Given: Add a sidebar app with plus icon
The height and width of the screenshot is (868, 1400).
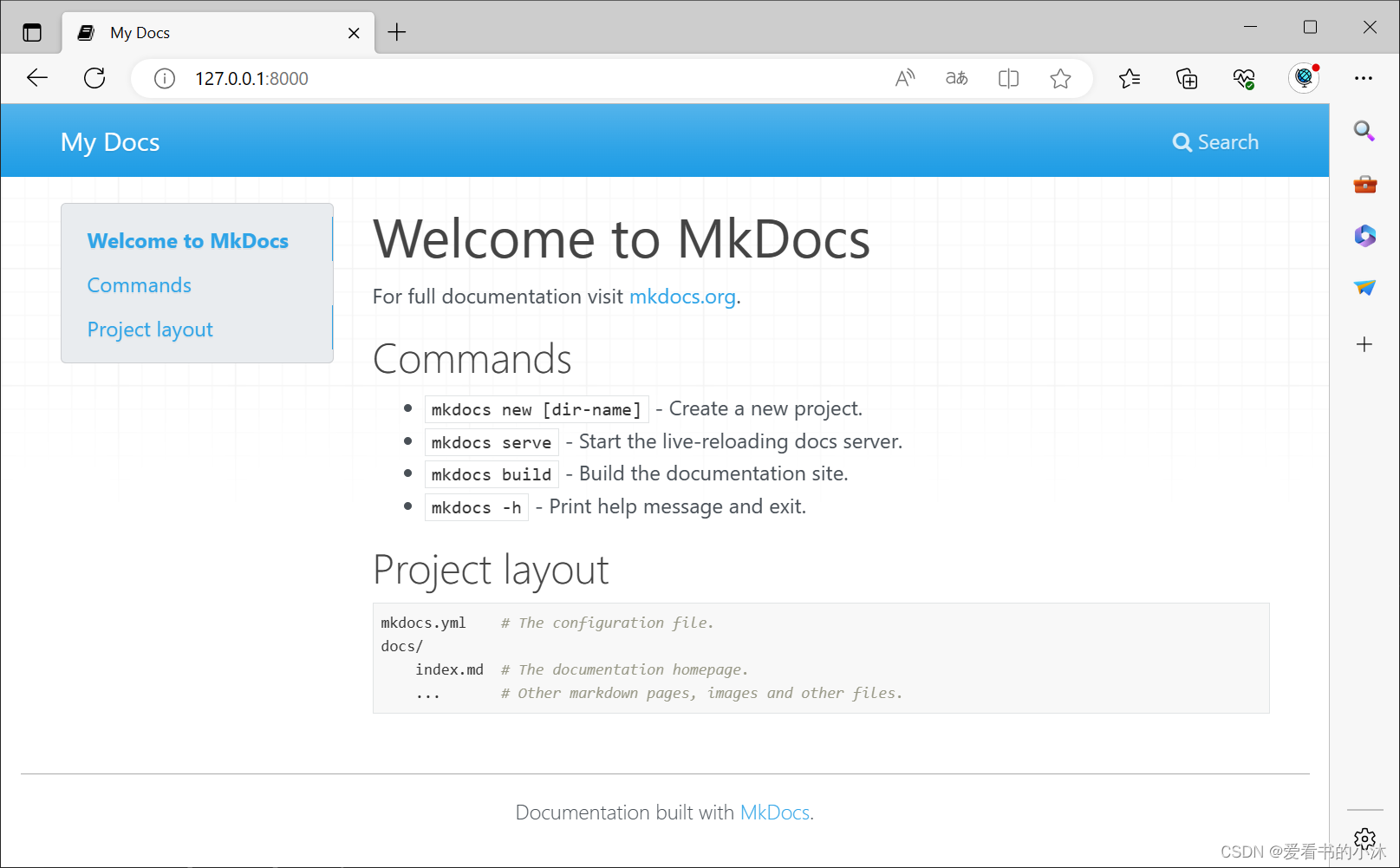Looking at the screenshot, I should click(x=1364, y=344).
